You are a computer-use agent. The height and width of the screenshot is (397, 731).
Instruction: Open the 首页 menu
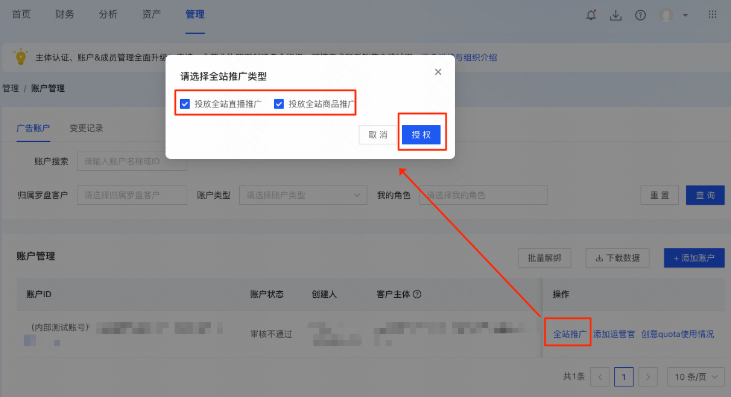pos(21,14)
